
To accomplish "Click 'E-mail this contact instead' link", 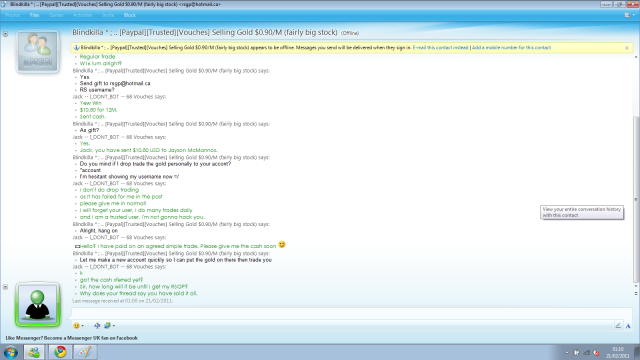I will (x=440, y=48).
